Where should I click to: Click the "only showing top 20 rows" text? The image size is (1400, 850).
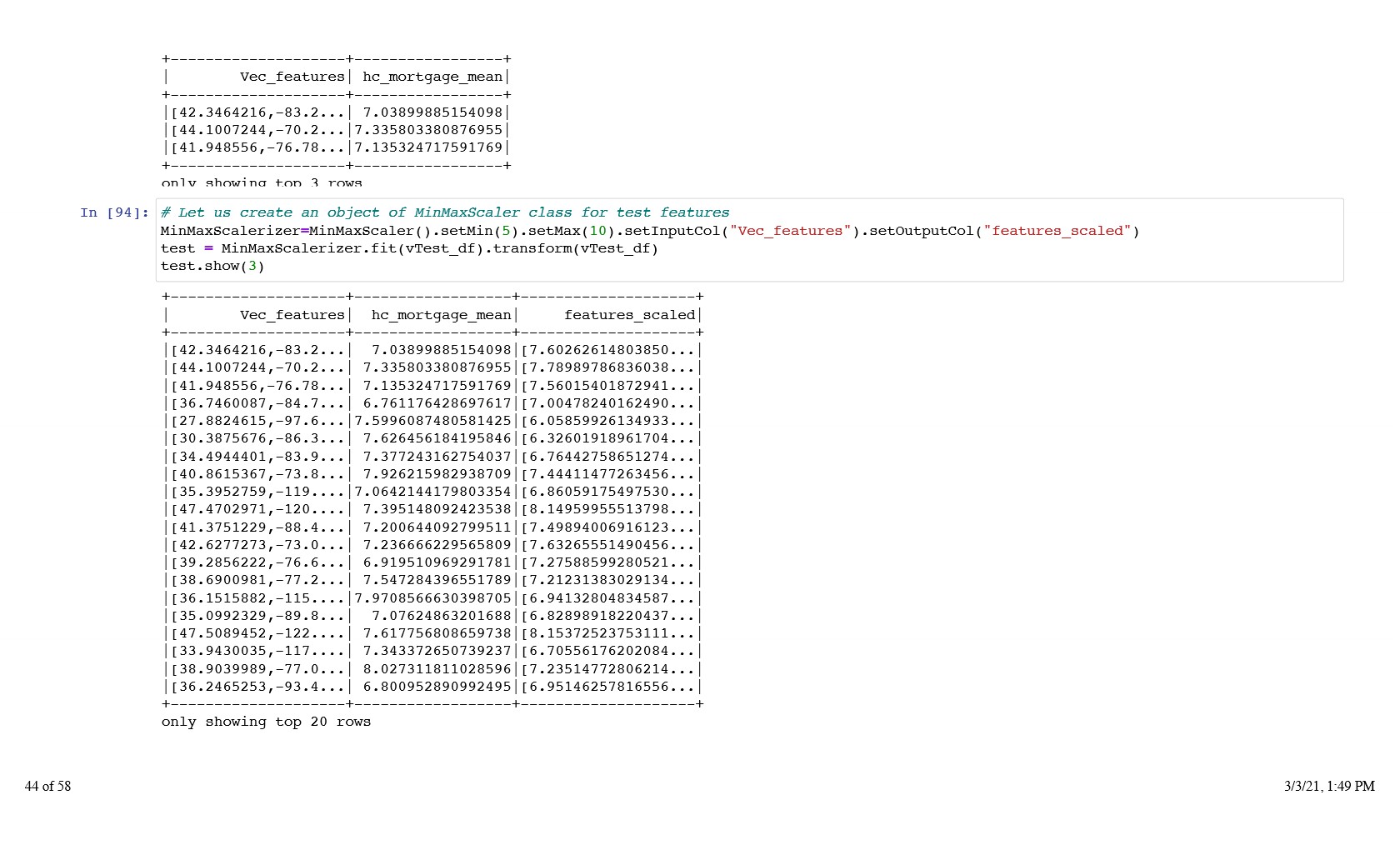pyautogui.click(x=266, y=722)
